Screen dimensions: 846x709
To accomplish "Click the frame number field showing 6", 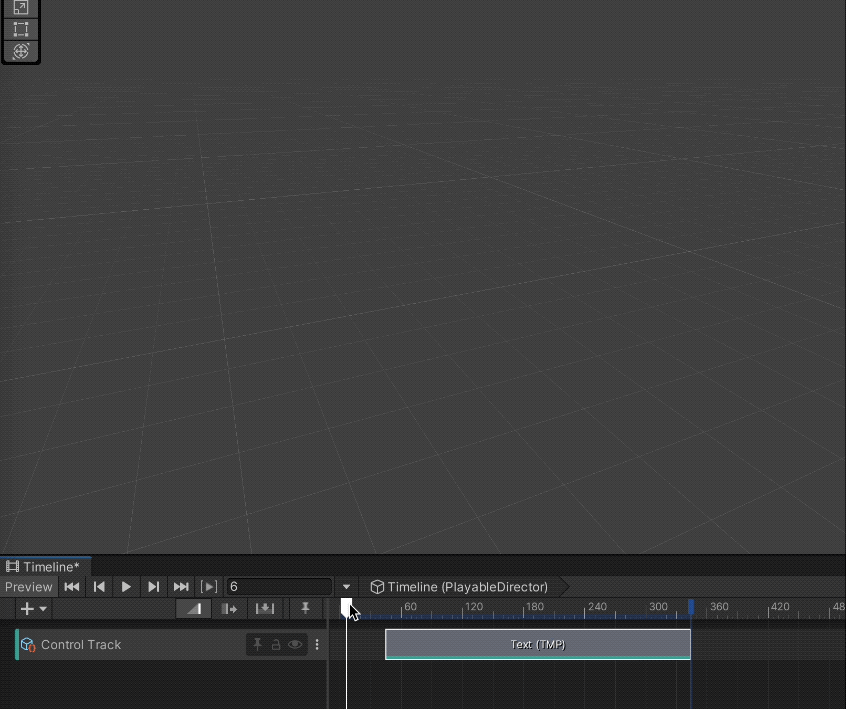I will [278, 587].
